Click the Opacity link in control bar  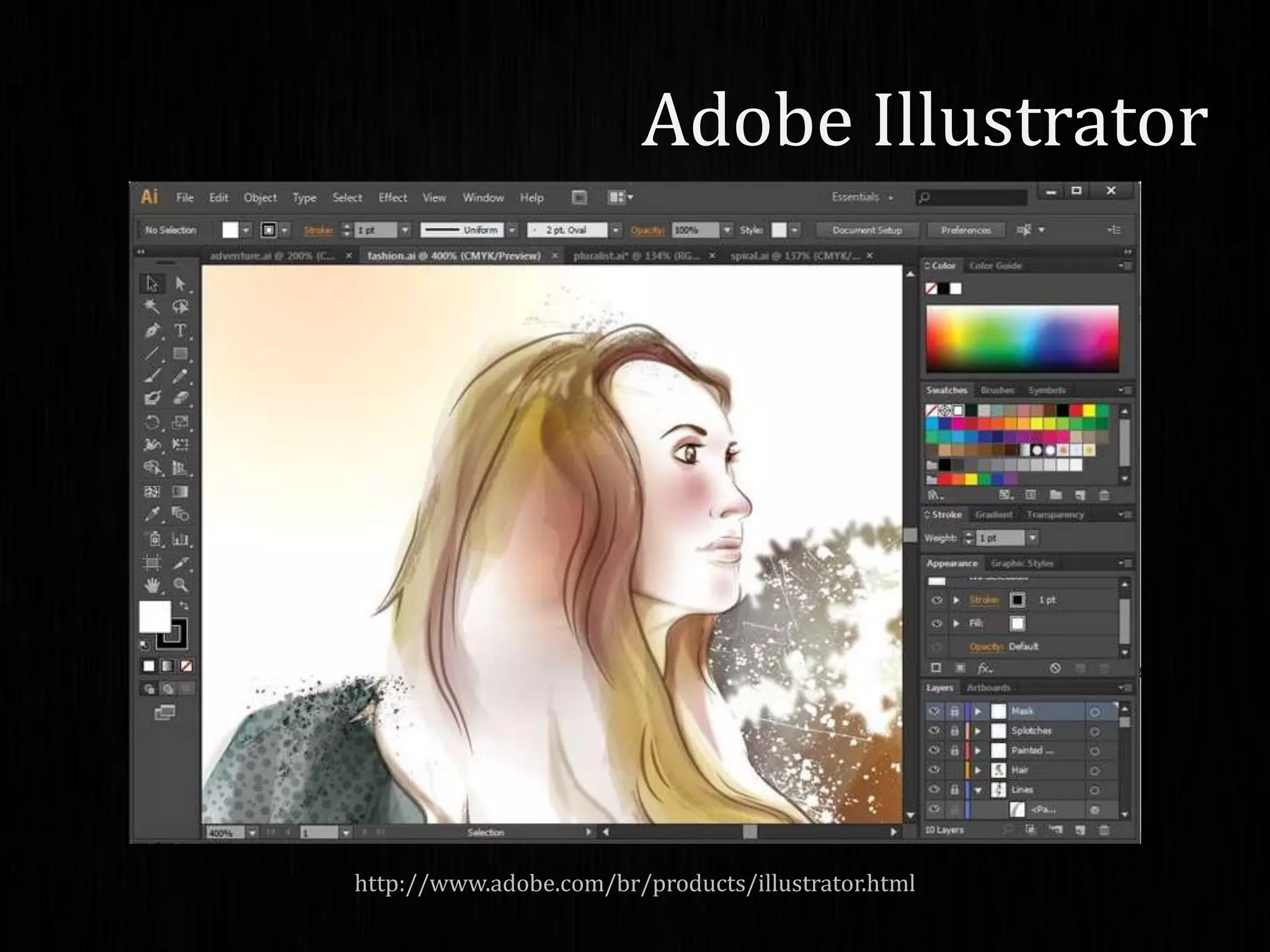[x=647, y=230]
